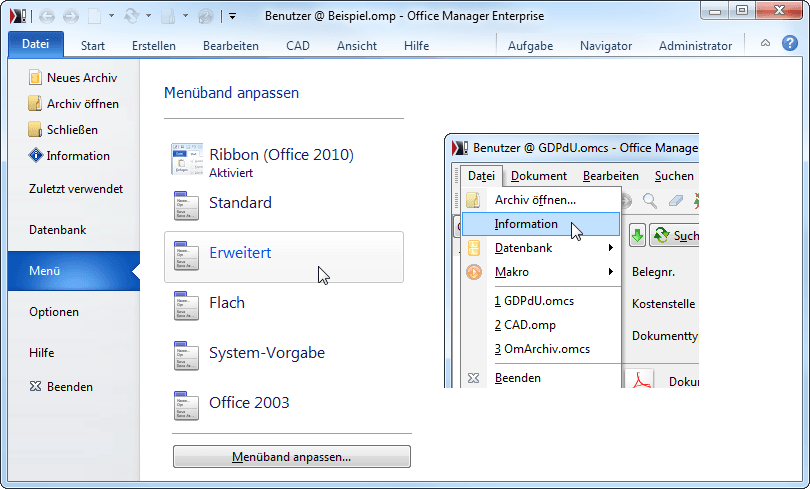This screenshot has width=810, height=489.
Task: Click the Office Manager application logo icon
Action: point(18,16)
